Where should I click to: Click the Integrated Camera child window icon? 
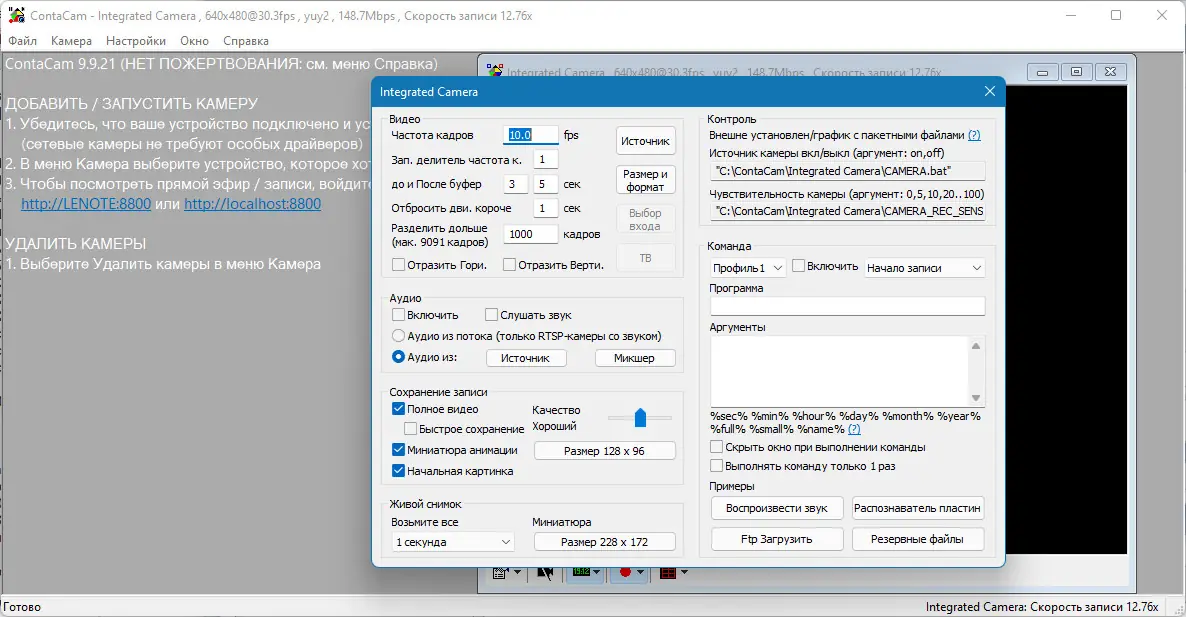(495, 71)
